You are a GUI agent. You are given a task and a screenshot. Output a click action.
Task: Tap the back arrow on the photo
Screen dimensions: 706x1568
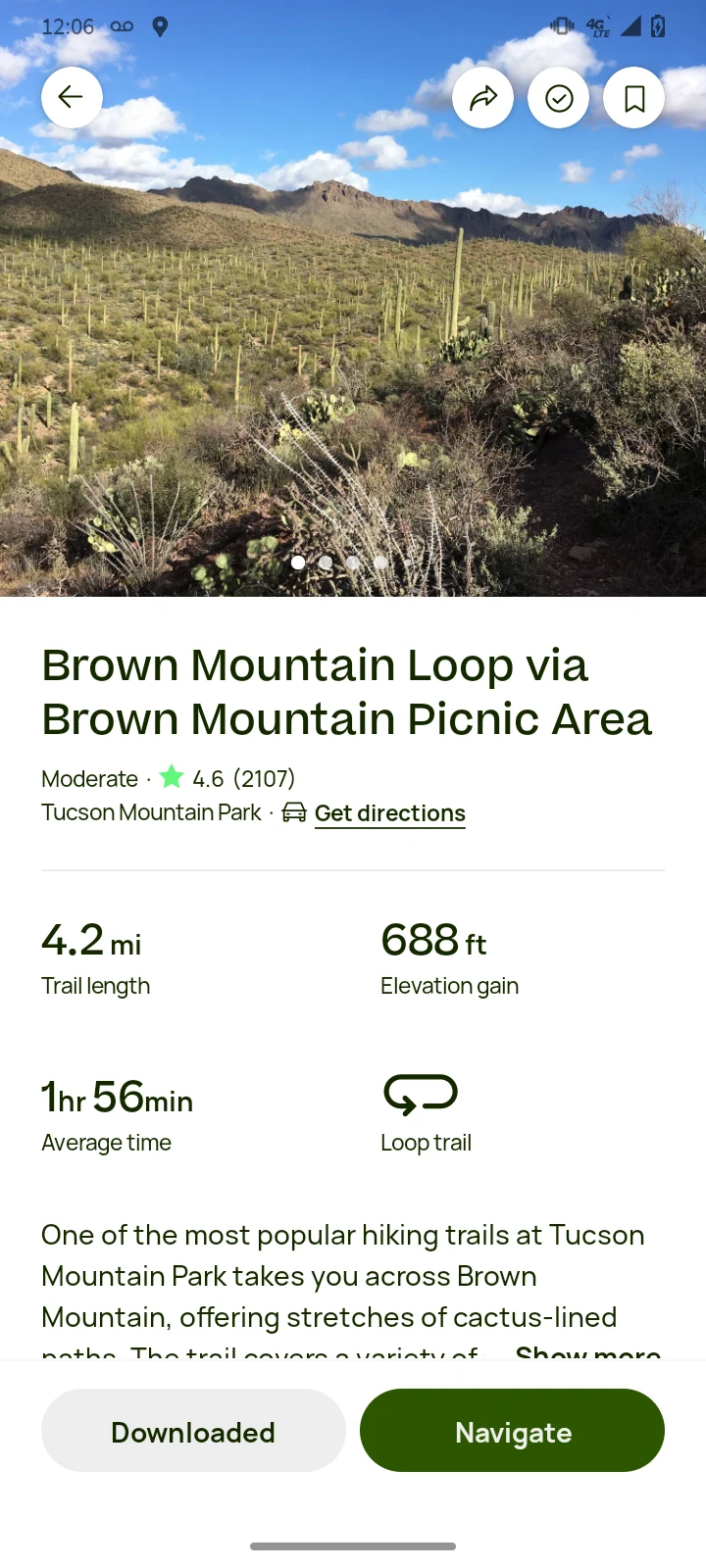(x=72, y=97)
